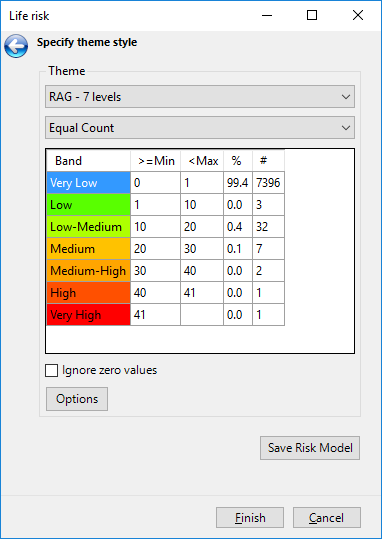The width and height of the screenshot is (382, 539).
Task: Select the High band color cell
Action: point(88,293)
